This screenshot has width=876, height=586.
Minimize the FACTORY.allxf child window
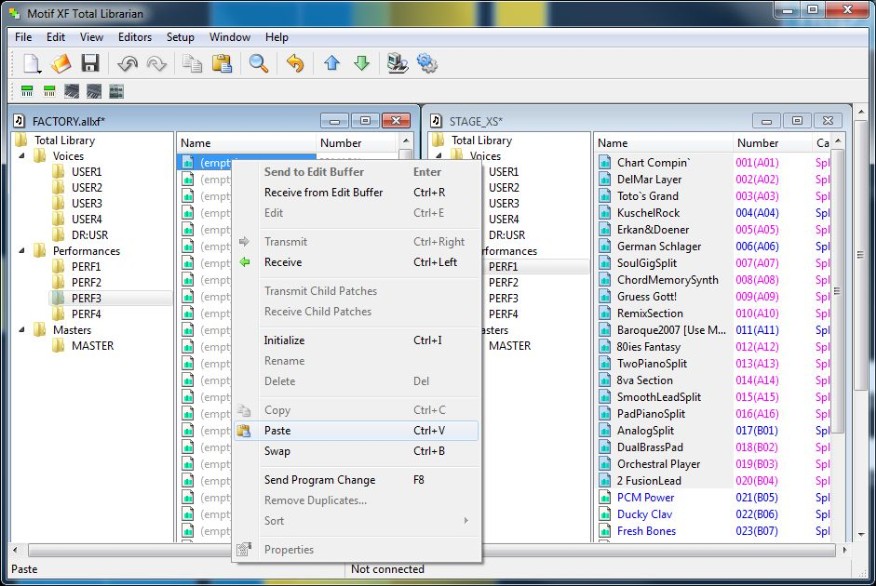335,121
